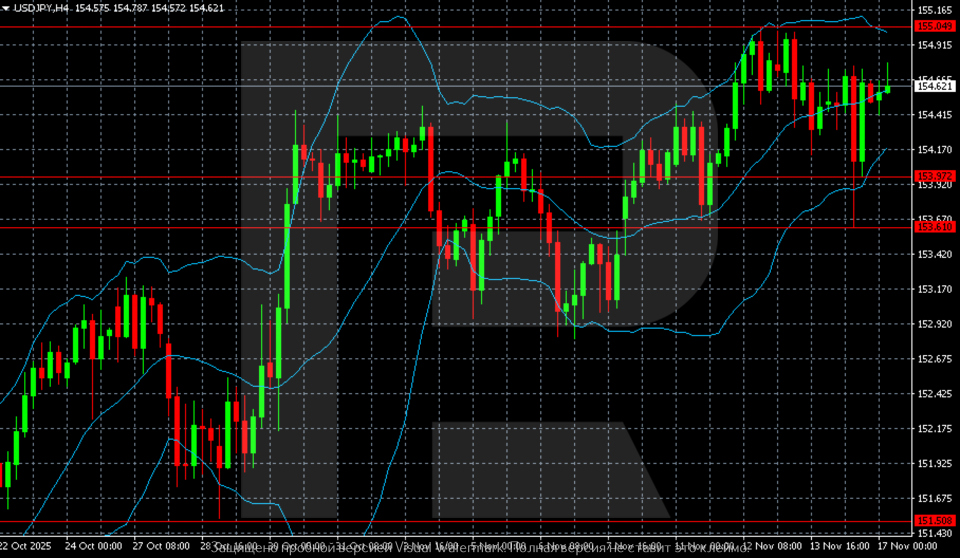Click the 151.675 price scale value
This screenshot has width=960, height=558.
[x=933, y=498]
